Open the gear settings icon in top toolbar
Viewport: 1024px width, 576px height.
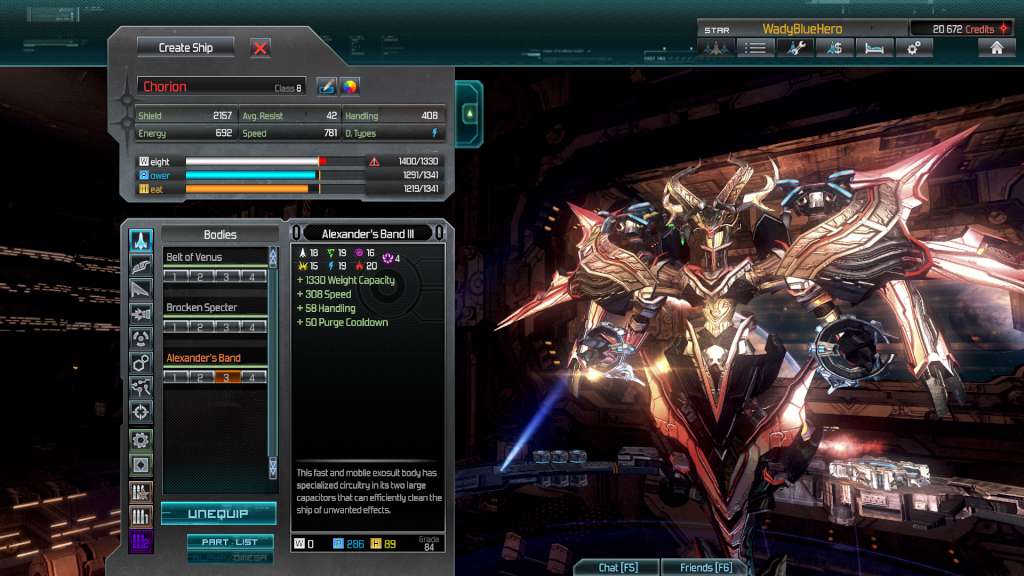pyautogui.click(x=912, y=47)
